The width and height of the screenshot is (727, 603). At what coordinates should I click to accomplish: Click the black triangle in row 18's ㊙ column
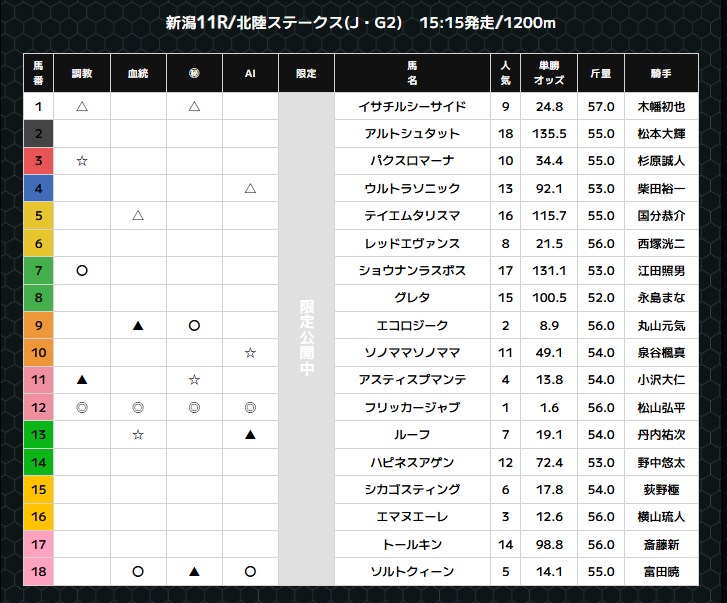pyautogui.click(x=194, y=572)
